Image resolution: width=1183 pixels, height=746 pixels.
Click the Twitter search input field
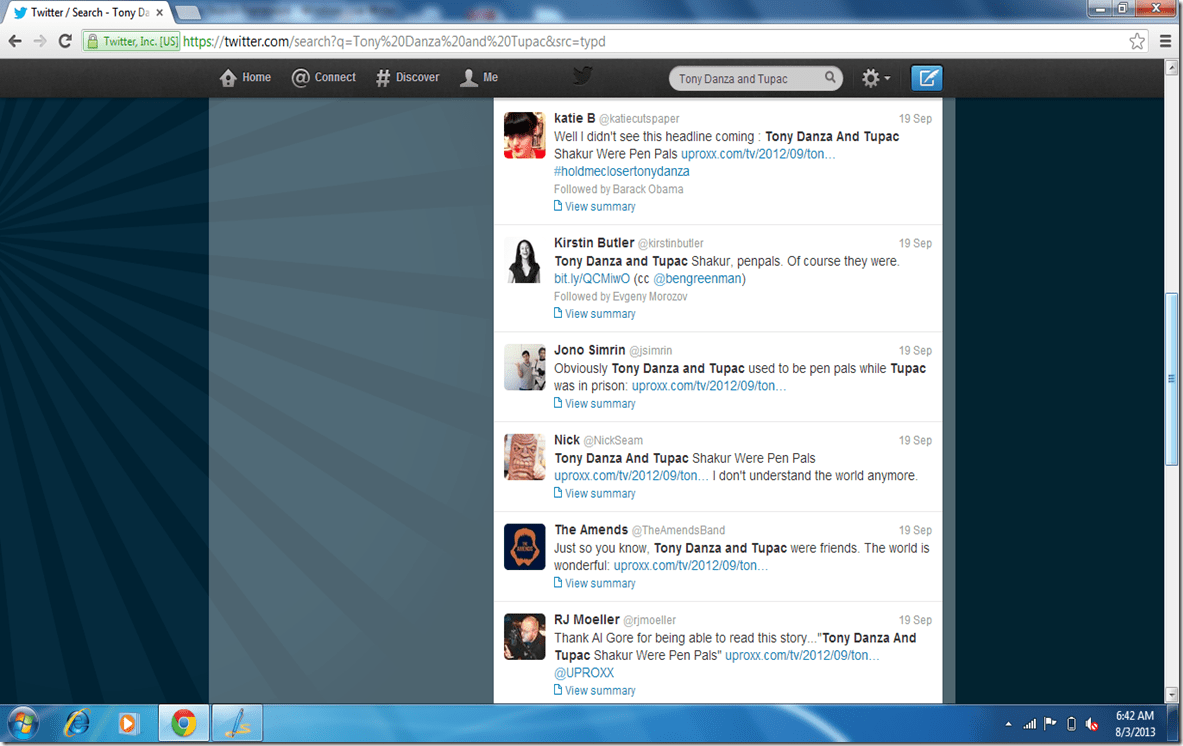[x=745, y=79]
